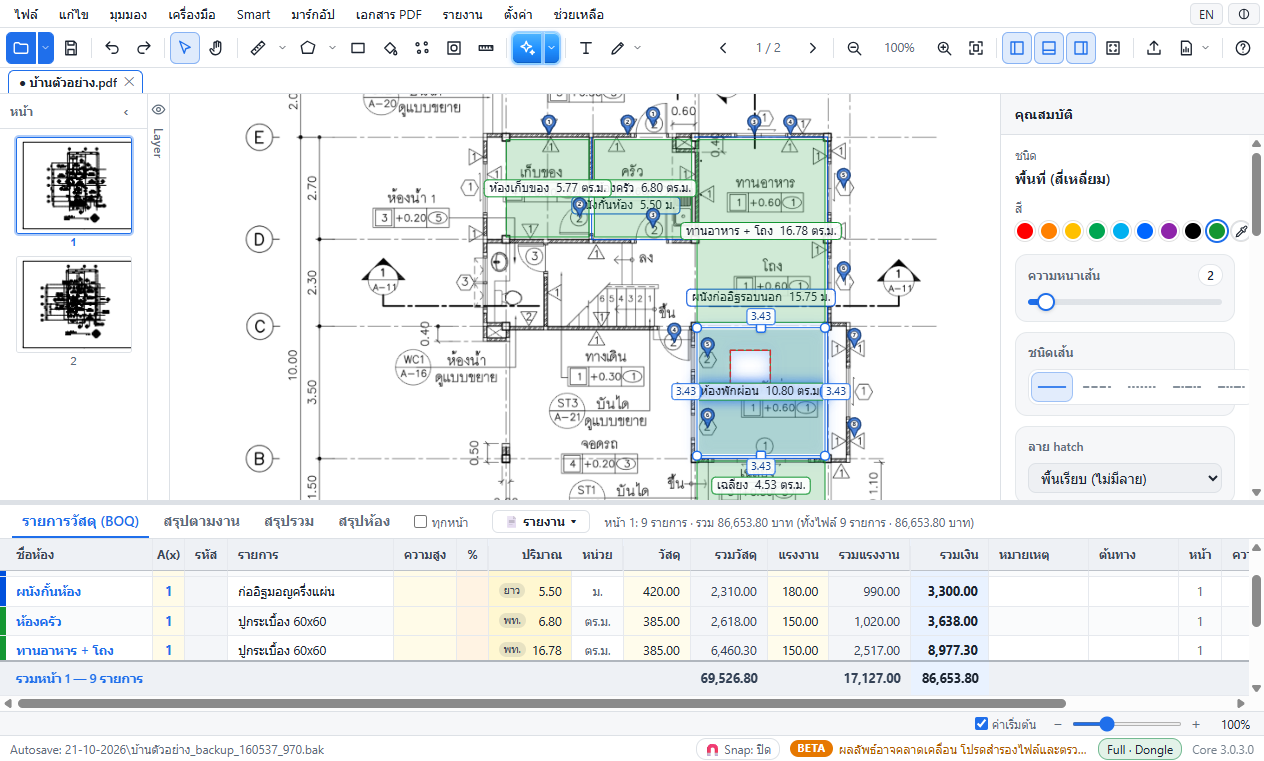Select the ruler measurement tool
Viewport: 1264px width, 761px height.
pos(258,48)
